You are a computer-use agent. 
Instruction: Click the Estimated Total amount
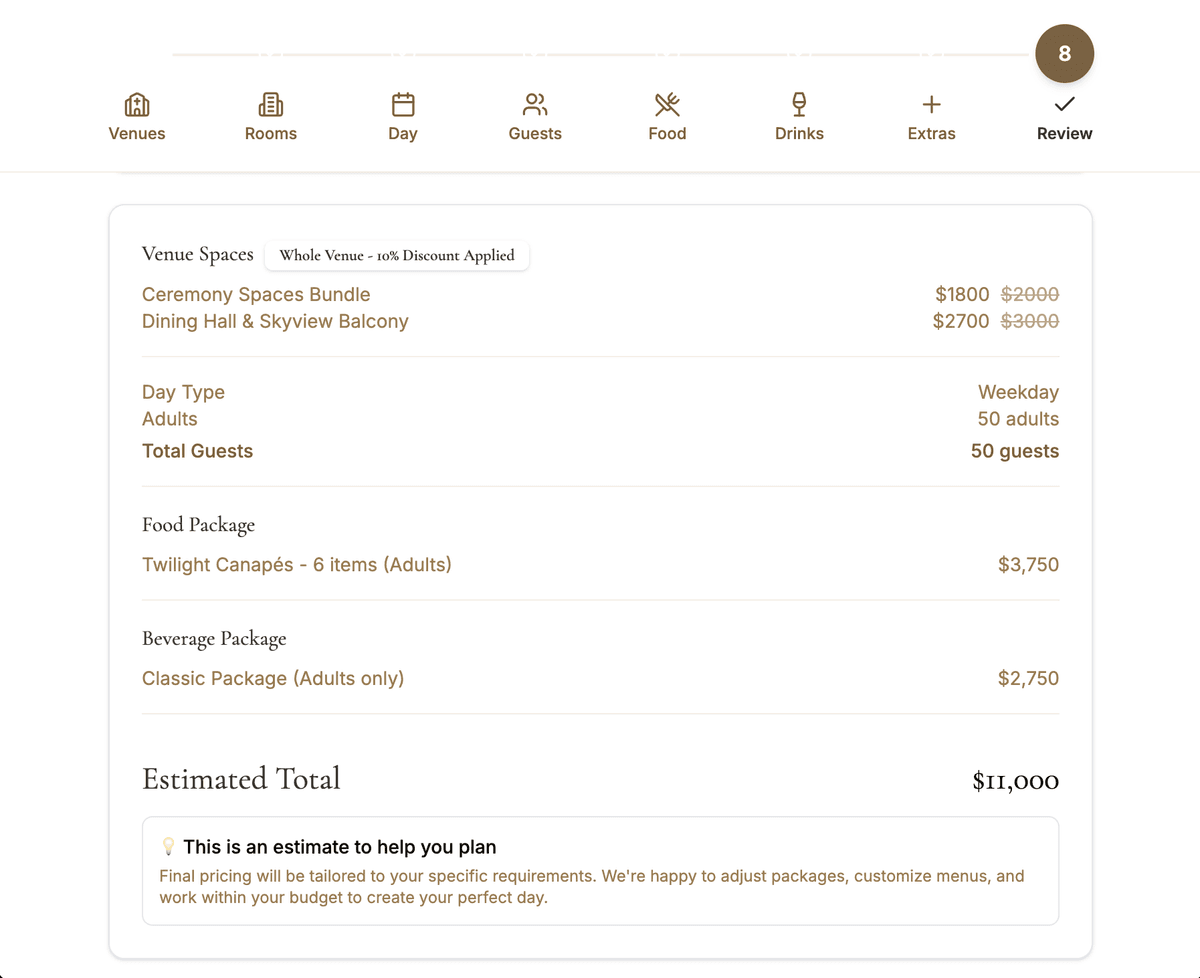coord(1015,780)
